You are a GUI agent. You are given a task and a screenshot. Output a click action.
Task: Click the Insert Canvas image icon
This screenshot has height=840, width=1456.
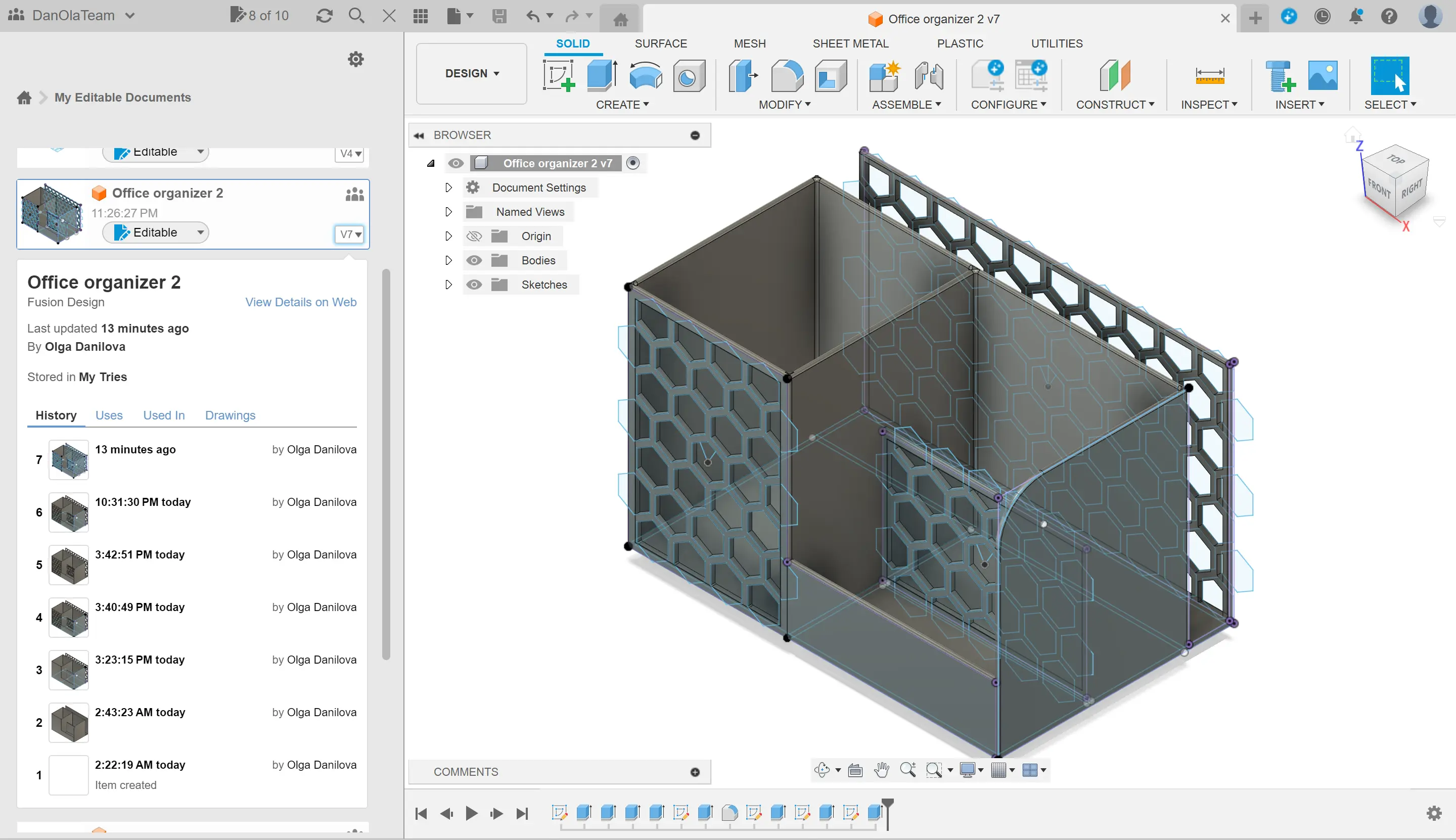tap(1322, 76)
